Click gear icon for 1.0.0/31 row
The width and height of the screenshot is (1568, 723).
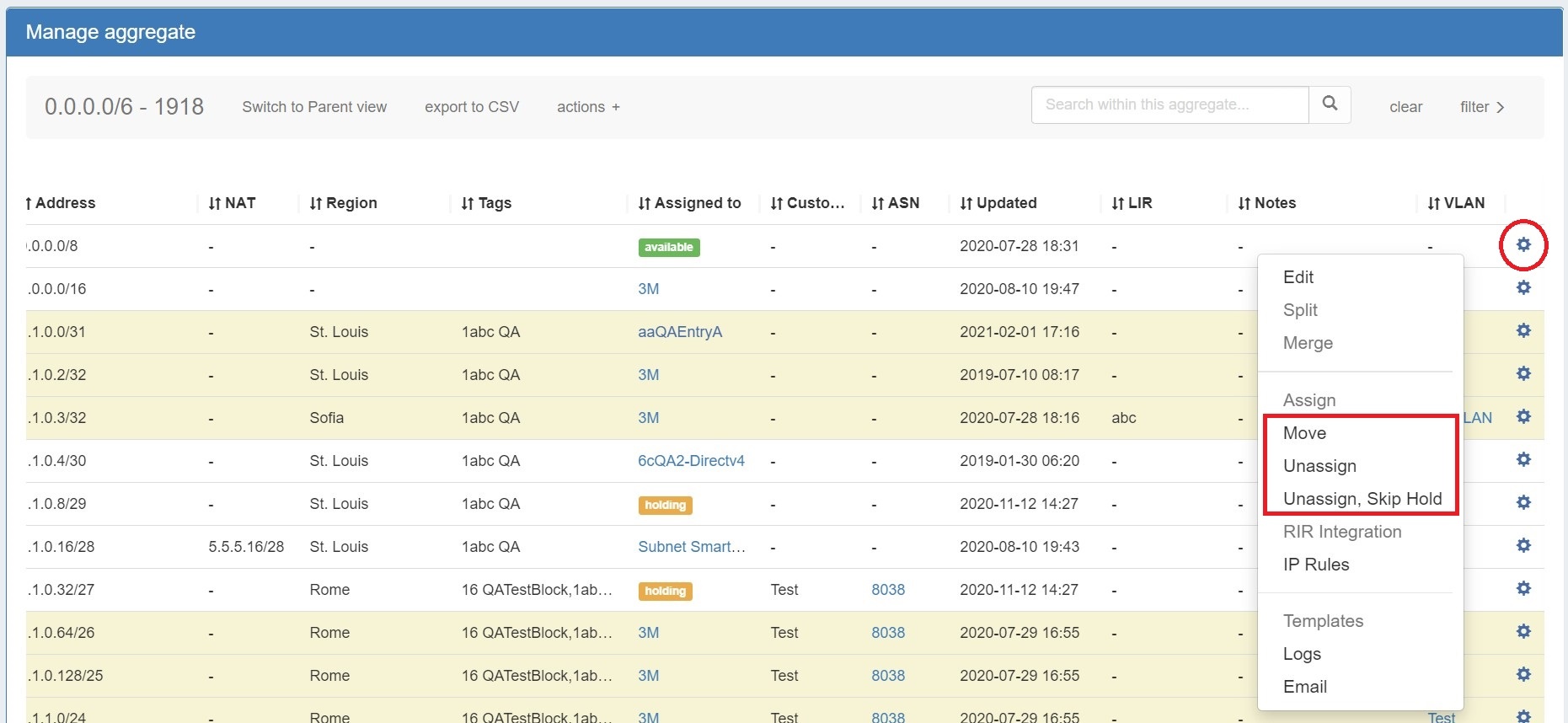[x=1523, y=330]
